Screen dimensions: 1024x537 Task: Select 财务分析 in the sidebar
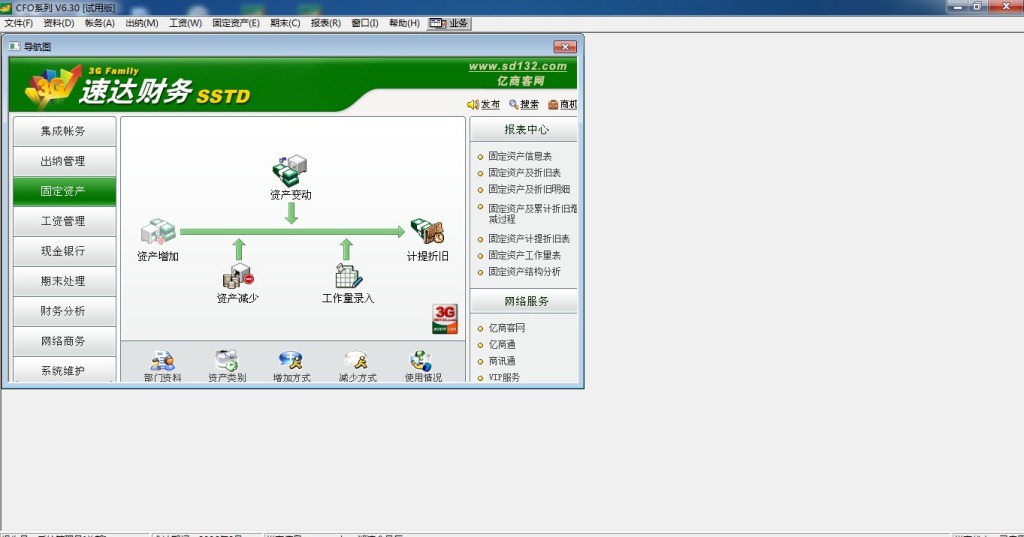coord(64,312)
